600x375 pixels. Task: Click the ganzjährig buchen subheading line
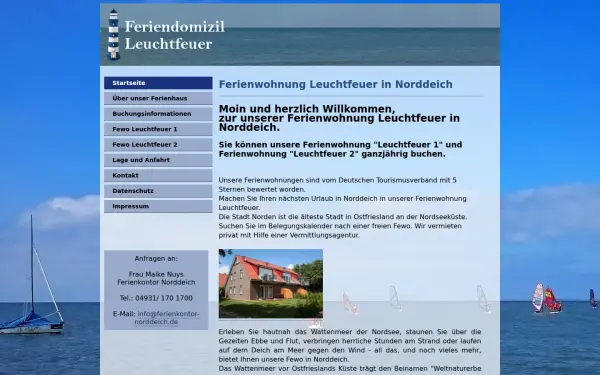tap(341, 149)
